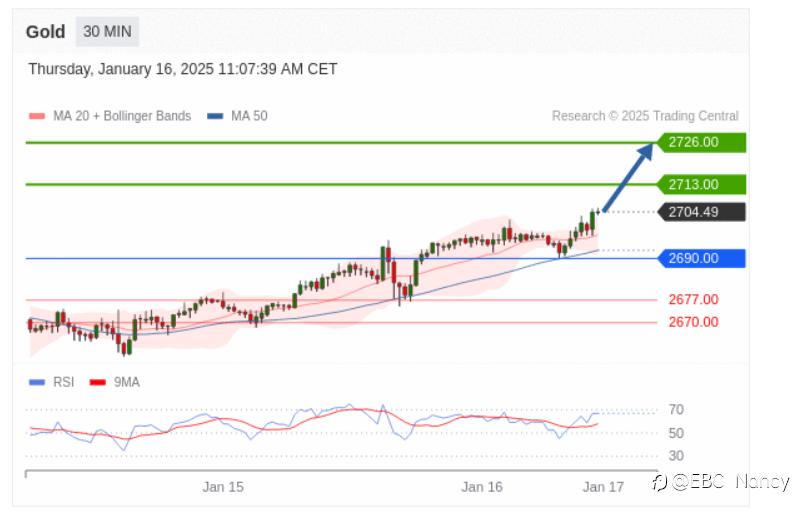Click the MA 50 legend swatch
Viewport: 799px width, 515px height.
point(215,116)
